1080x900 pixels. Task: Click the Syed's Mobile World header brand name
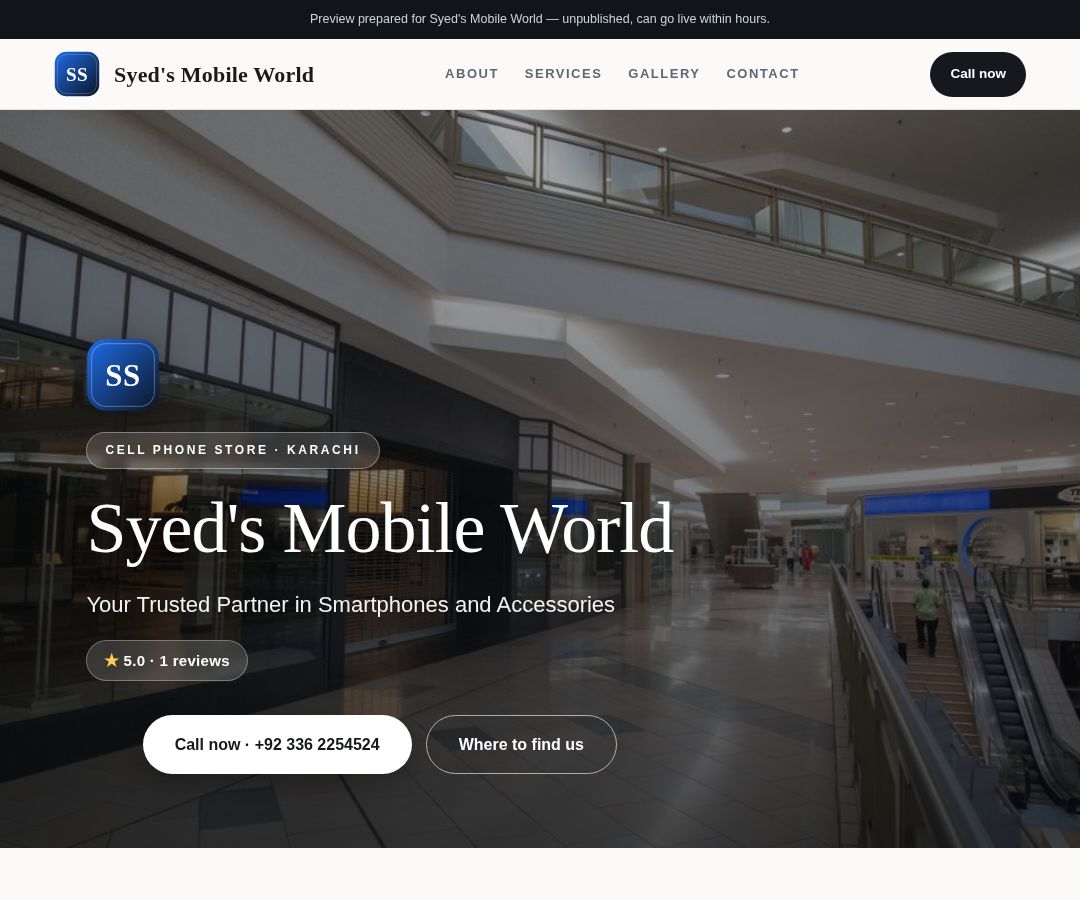214,74
